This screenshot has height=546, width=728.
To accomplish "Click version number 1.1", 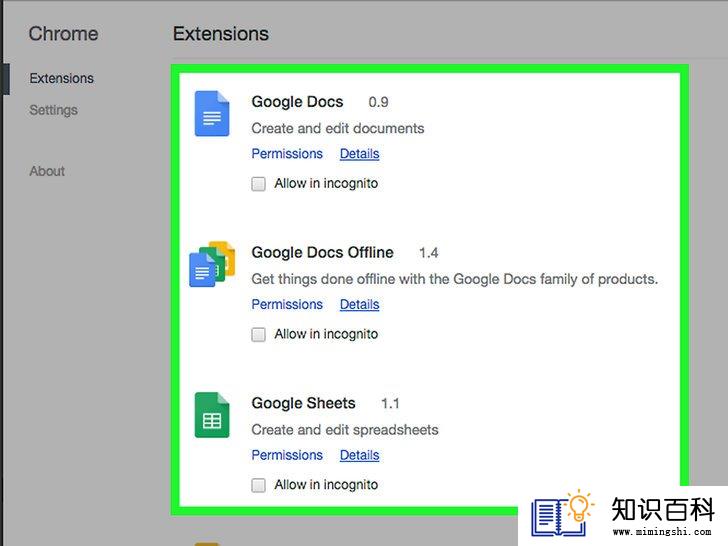I will tap(390, 403).
